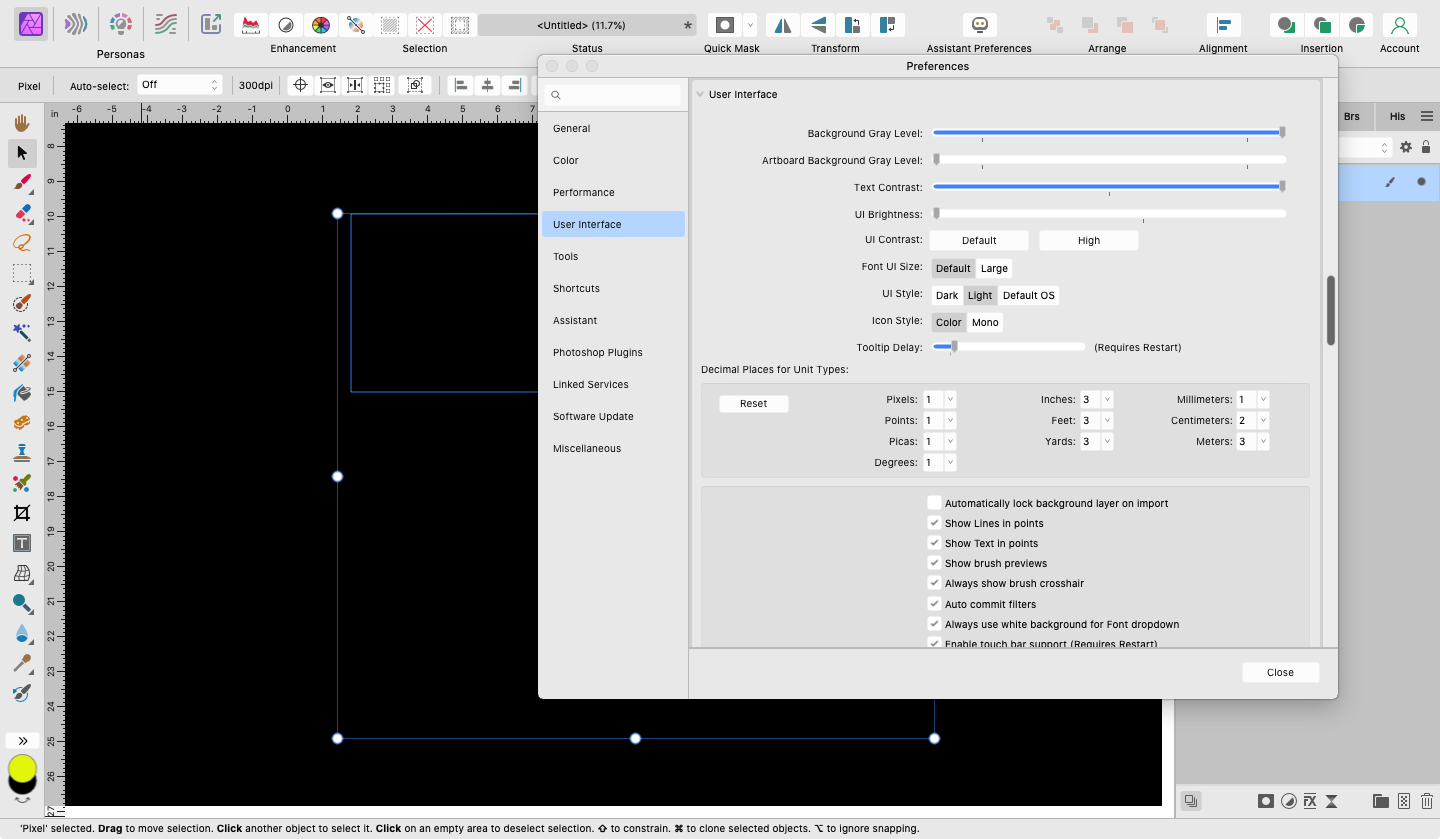
Task: Switch to the Performance preferences category
Action: (x=583, y=192)
